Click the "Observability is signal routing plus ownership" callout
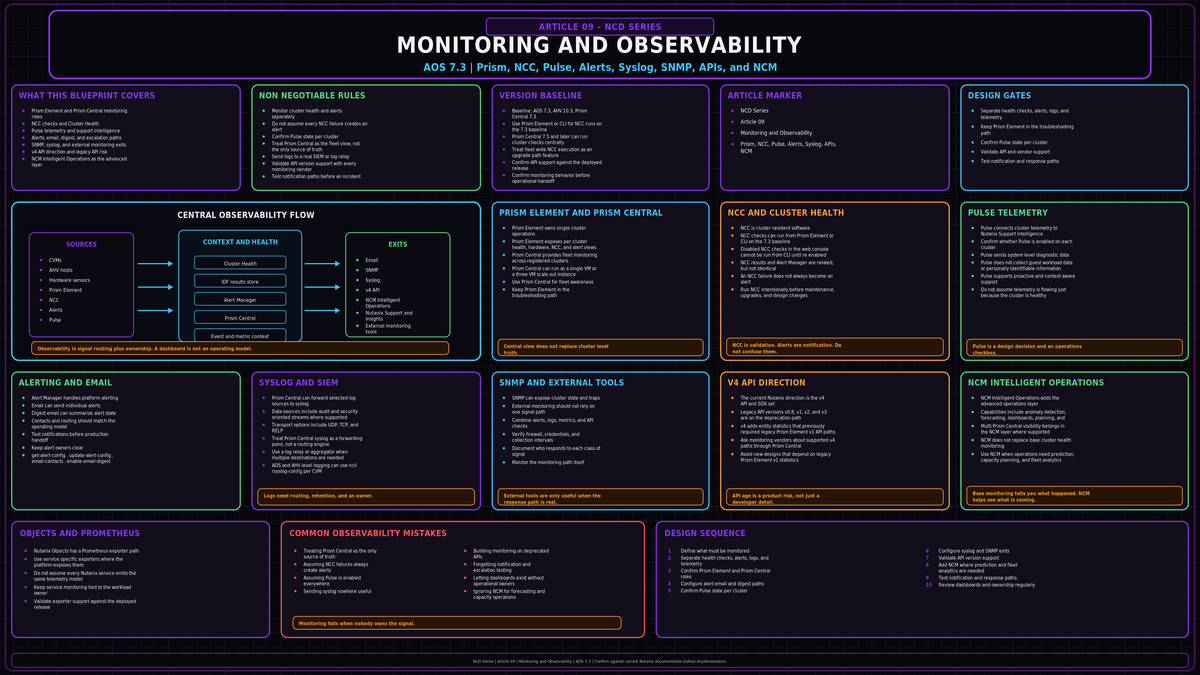 (x=240, y=348)
